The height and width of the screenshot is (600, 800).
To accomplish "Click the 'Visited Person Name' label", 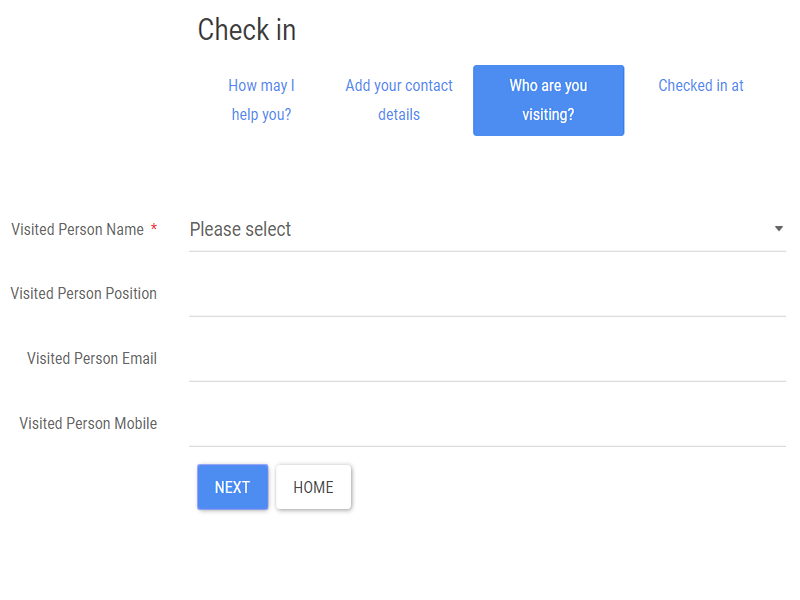I will [x=77, y=229].
